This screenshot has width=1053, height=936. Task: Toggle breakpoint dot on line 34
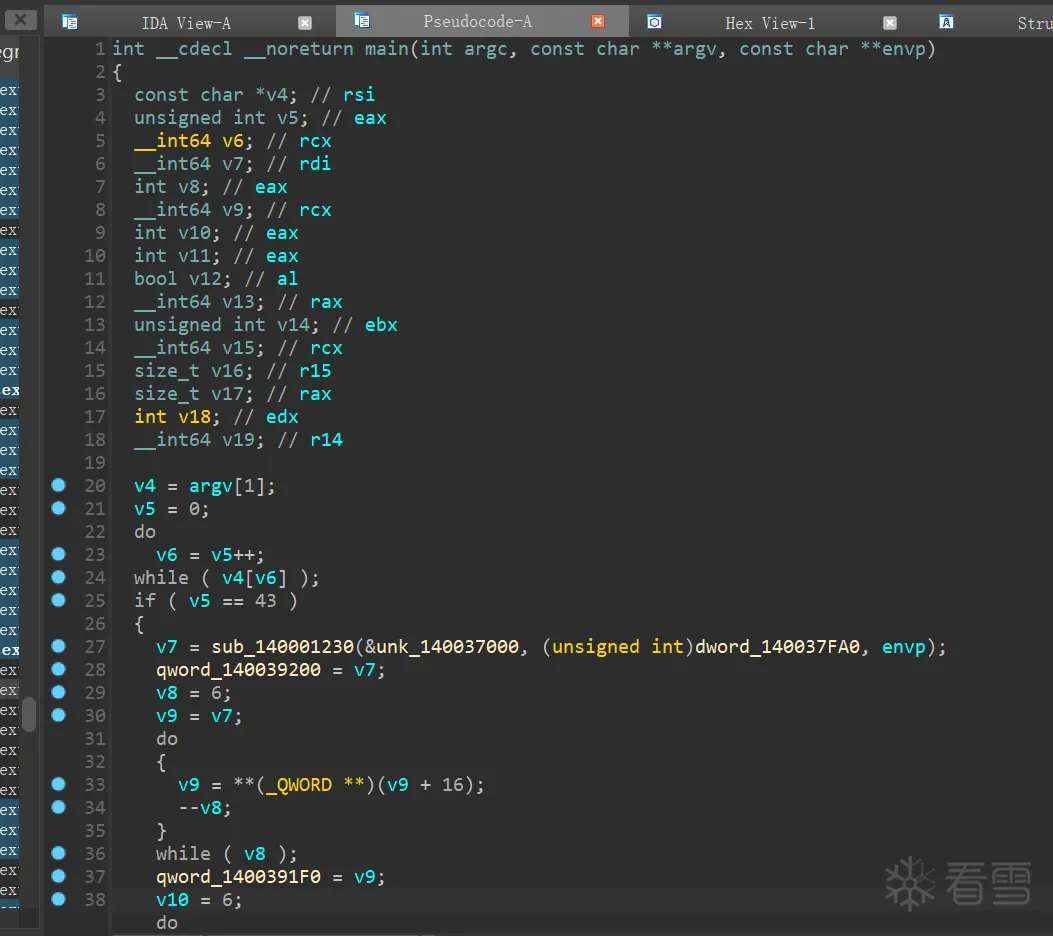tap(58, 807)
